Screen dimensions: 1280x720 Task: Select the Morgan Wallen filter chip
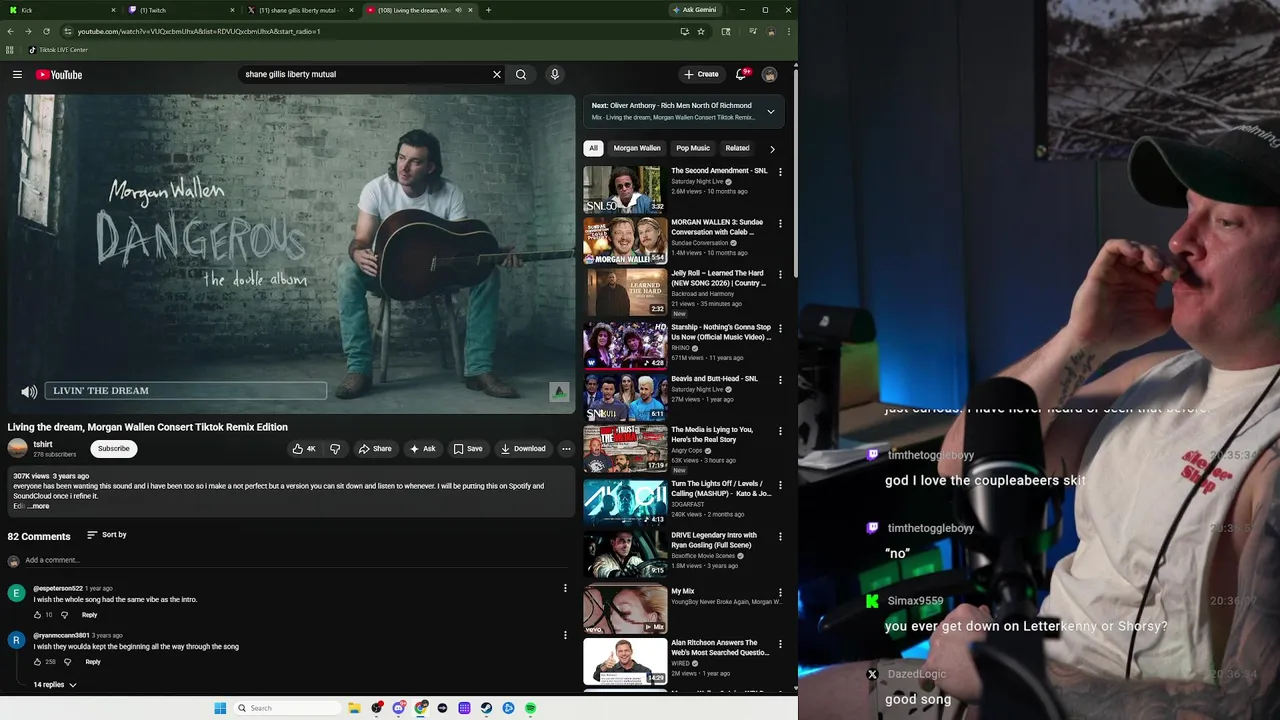(x=637, y=148)
